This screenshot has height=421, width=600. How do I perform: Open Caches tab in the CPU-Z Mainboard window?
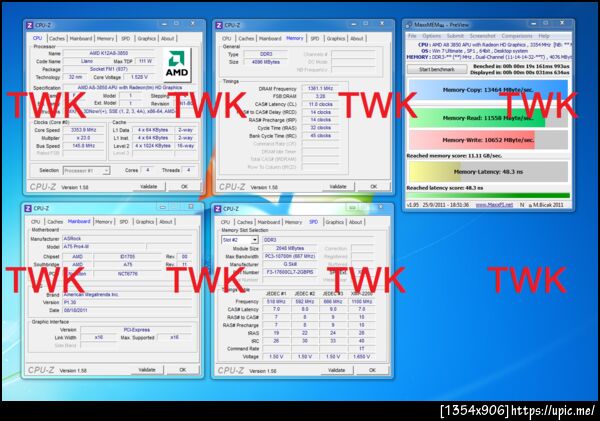click(x=55, y=222)
